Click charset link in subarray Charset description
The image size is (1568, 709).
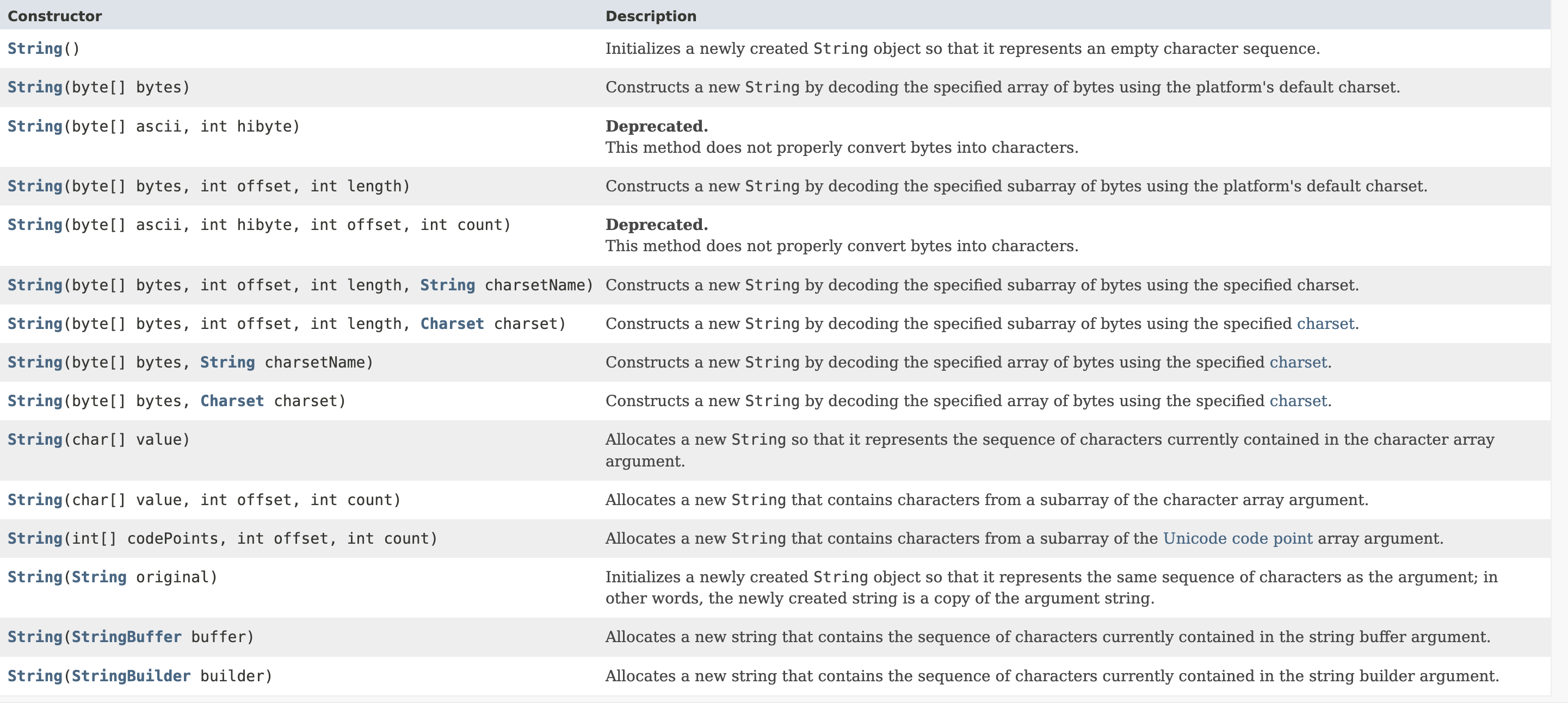point(1325,324)
